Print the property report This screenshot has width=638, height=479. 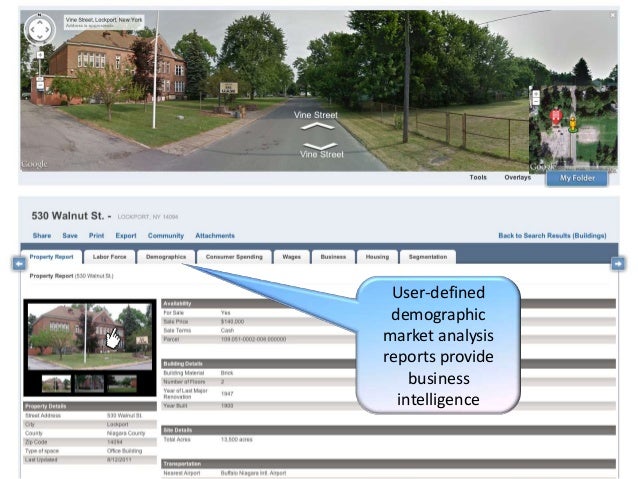[97, 235]
